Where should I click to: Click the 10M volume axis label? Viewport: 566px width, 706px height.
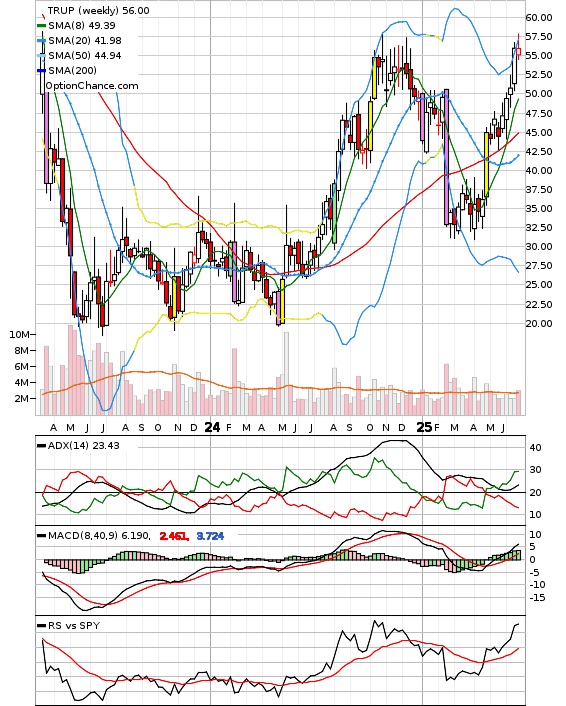(19, 335)
